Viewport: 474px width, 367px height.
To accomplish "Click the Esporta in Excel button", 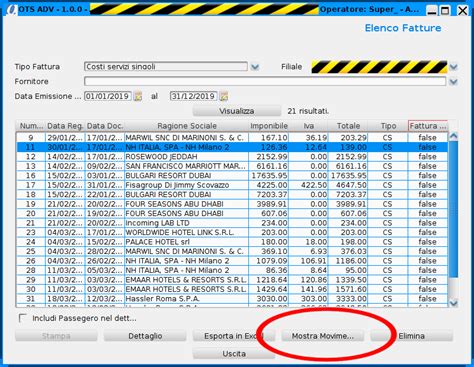I will tap(234, 336).
